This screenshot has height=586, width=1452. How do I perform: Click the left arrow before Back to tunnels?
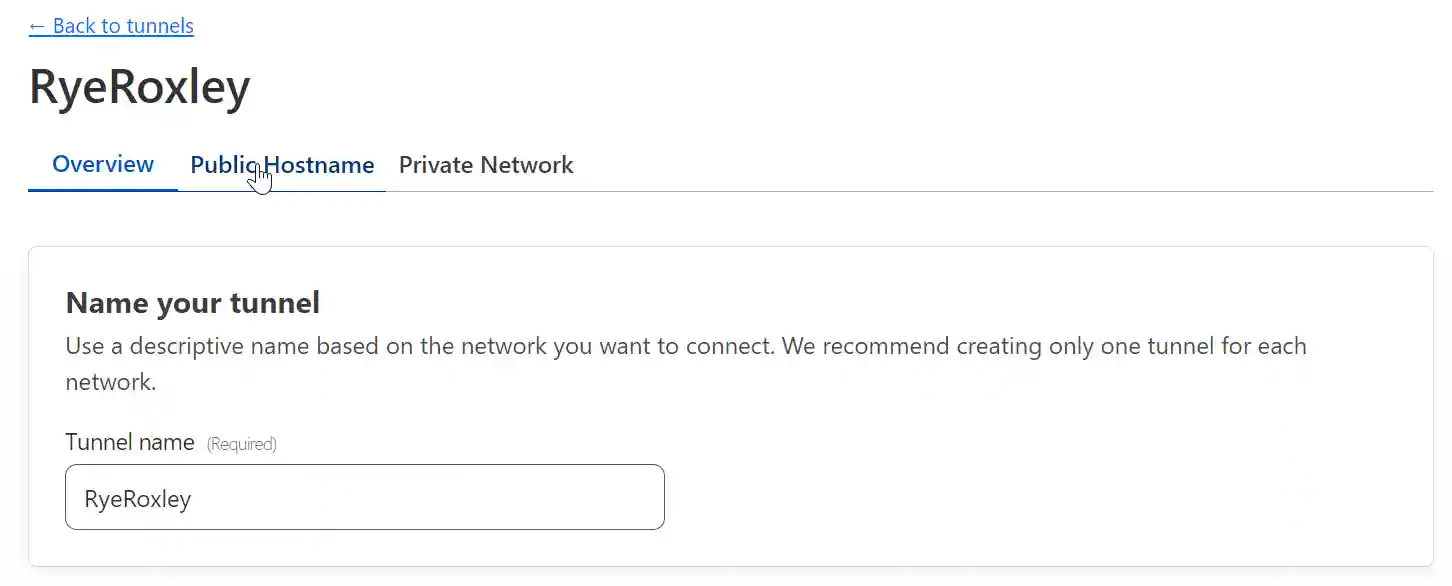tap(38, 26)
